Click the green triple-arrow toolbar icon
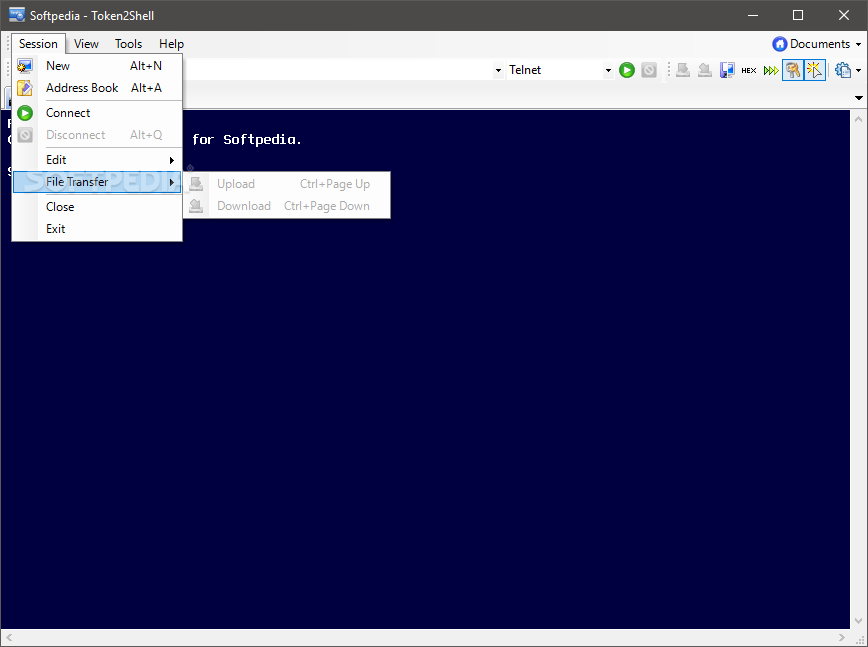Image resolution: width=868 pixels, height=647 pixels. pos(771,70)
